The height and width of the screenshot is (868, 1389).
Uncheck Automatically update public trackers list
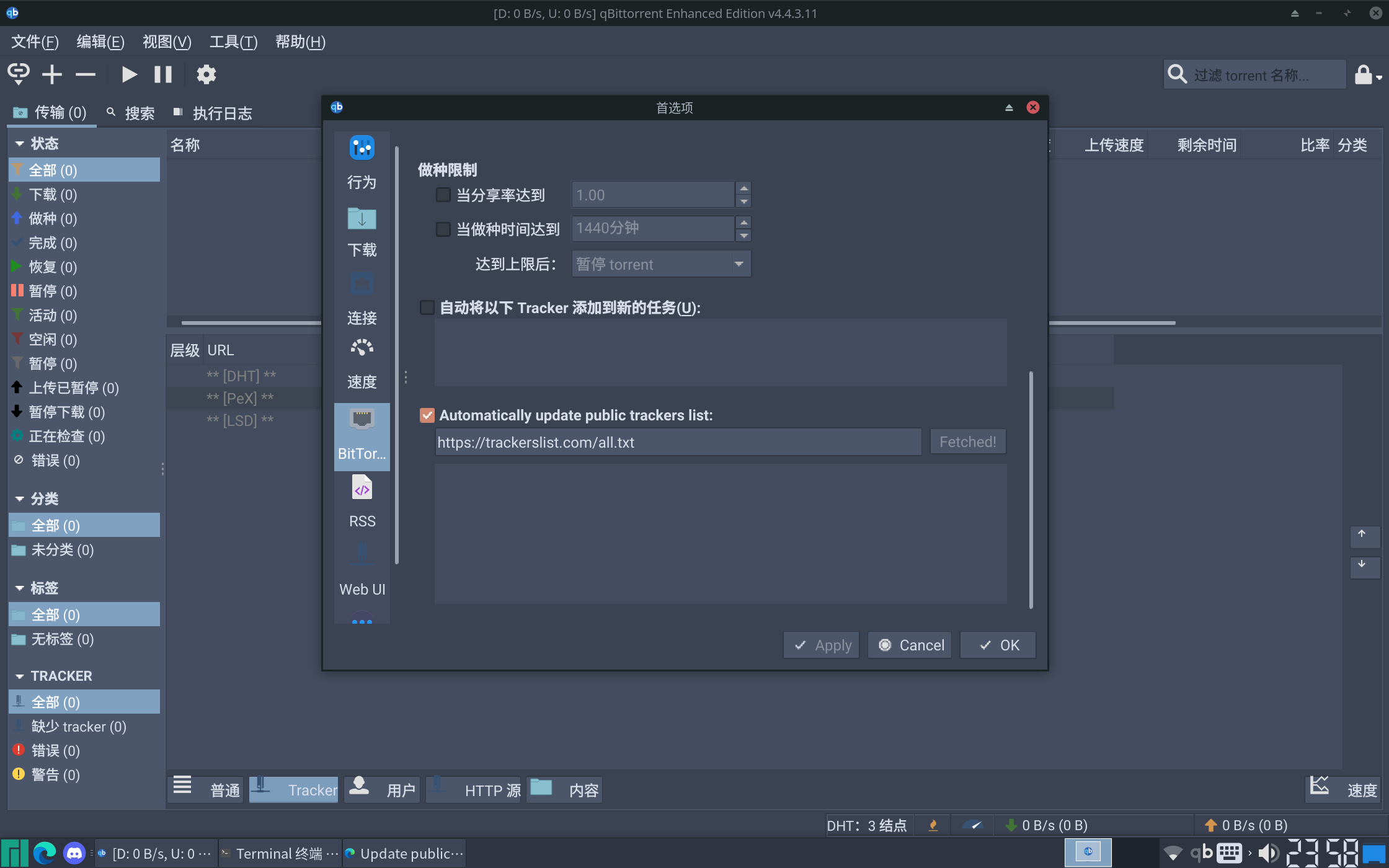(427, 415)
